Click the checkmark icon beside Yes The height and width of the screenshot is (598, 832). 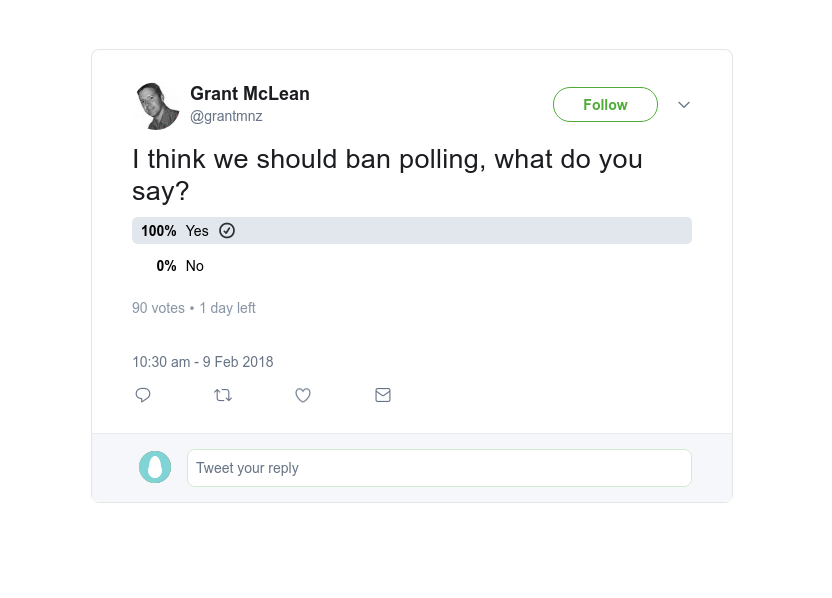coord(227,231)
